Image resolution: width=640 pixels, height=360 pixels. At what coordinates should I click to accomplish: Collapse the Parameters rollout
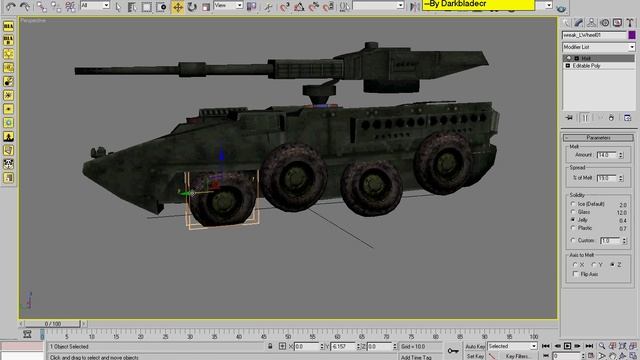coord(598,138)
